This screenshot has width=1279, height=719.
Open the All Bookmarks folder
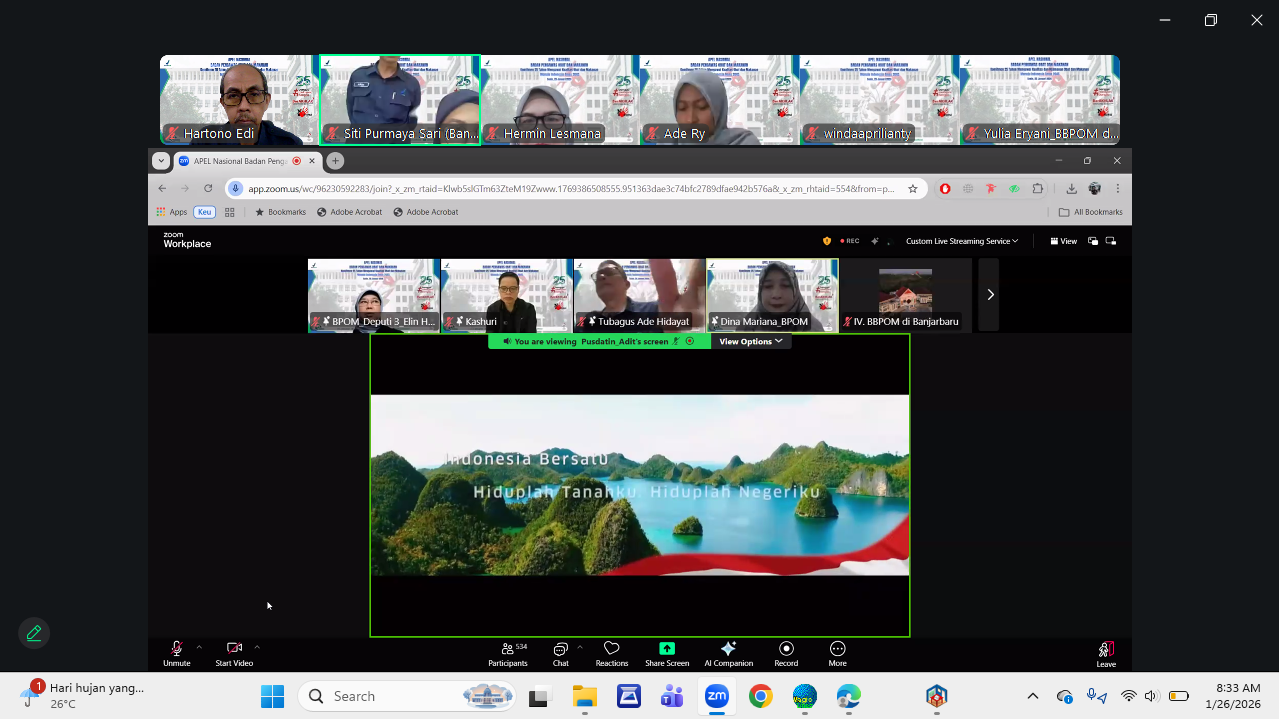click(1090, 212)
